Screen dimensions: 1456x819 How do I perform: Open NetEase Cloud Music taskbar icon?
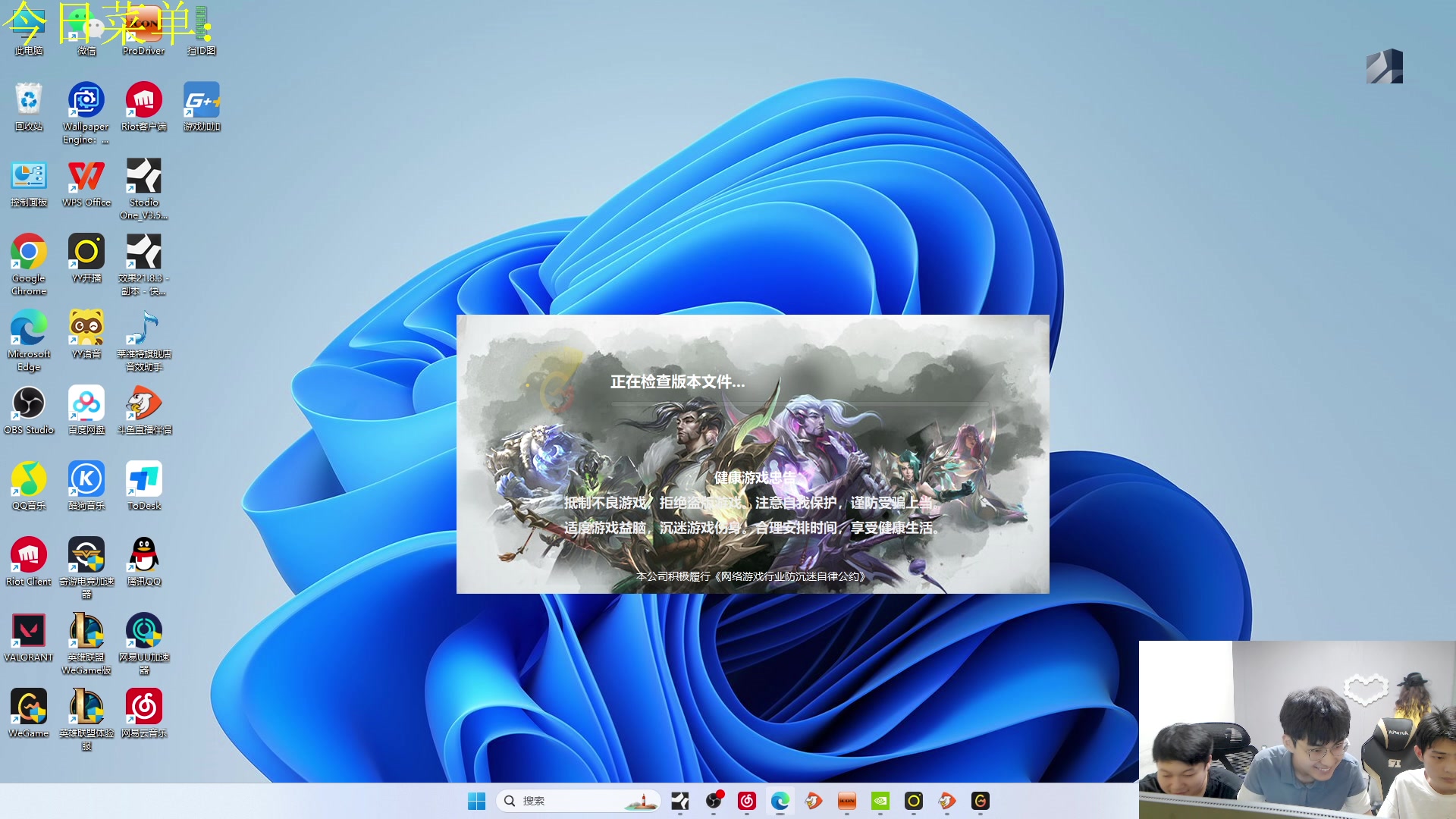coord(747,801)
